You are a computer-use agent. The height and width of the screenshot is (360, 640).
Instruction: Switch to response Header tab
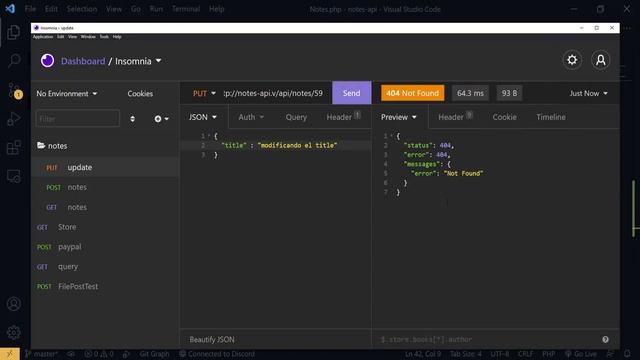point(455,117)
